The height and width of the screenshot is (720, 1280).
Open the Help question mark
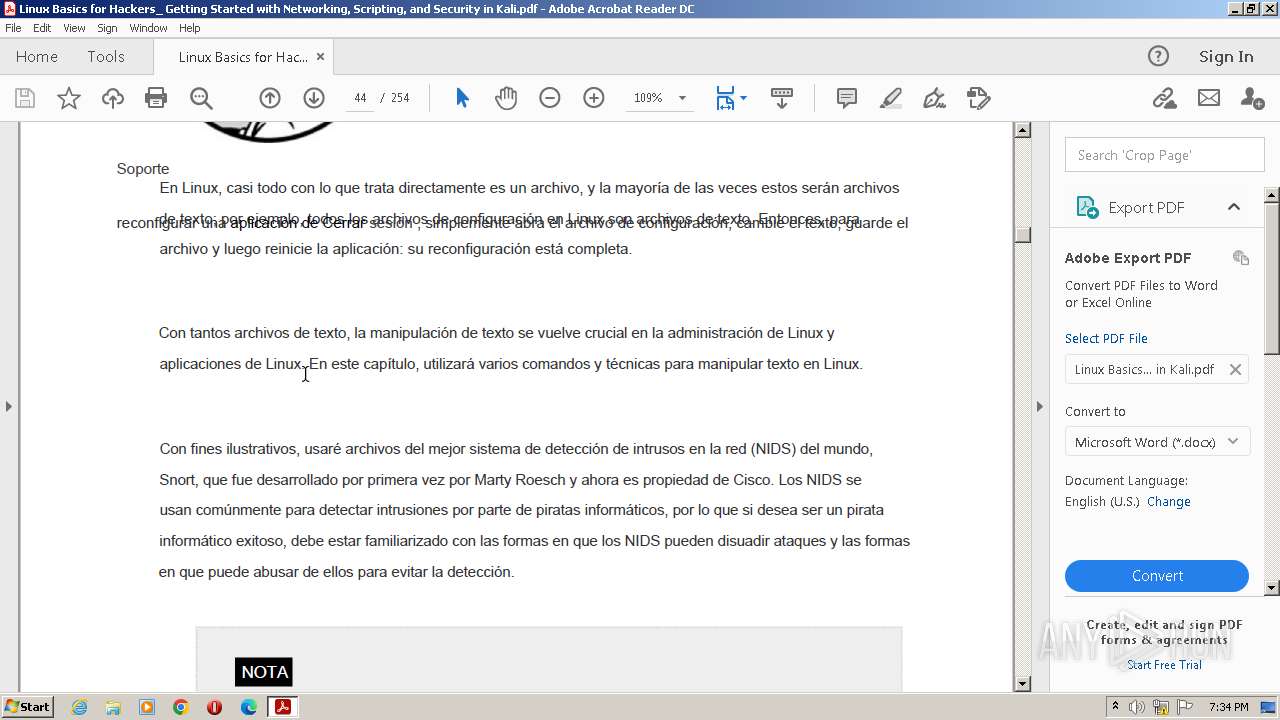1158,56
